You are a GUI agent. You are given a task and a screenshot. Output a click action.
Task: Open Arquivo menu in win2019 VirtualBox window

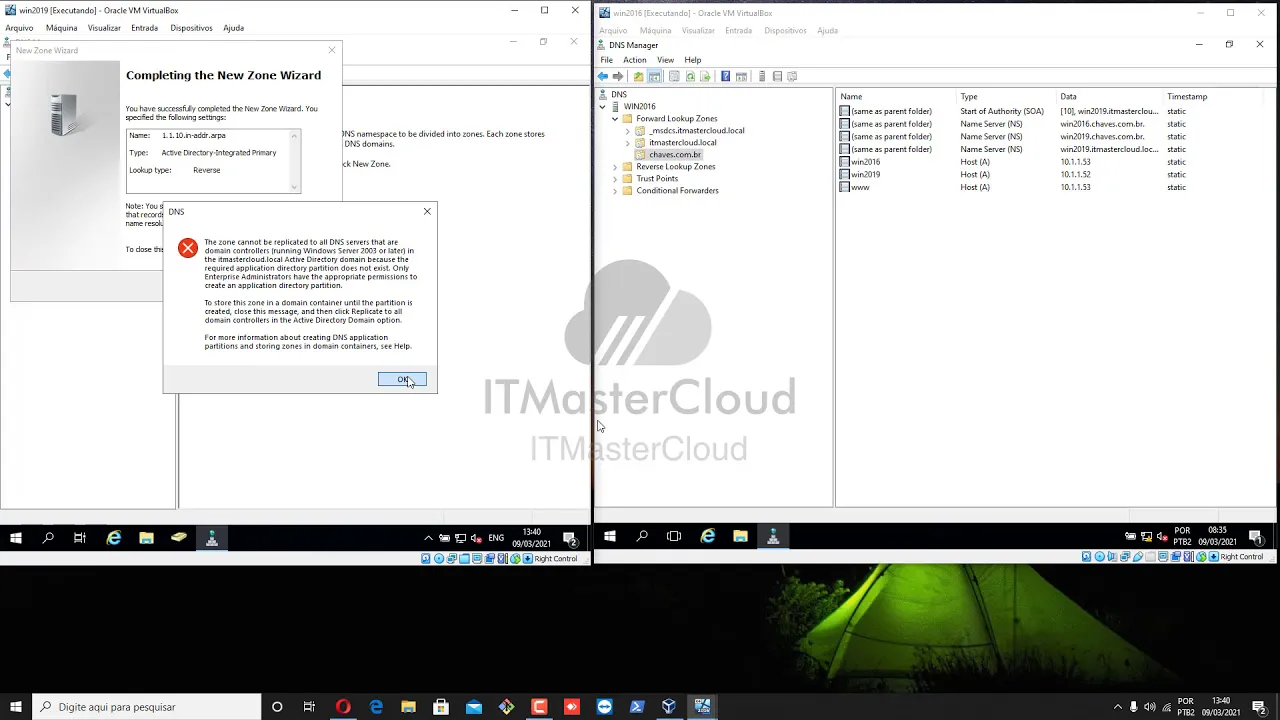point(19,28)
